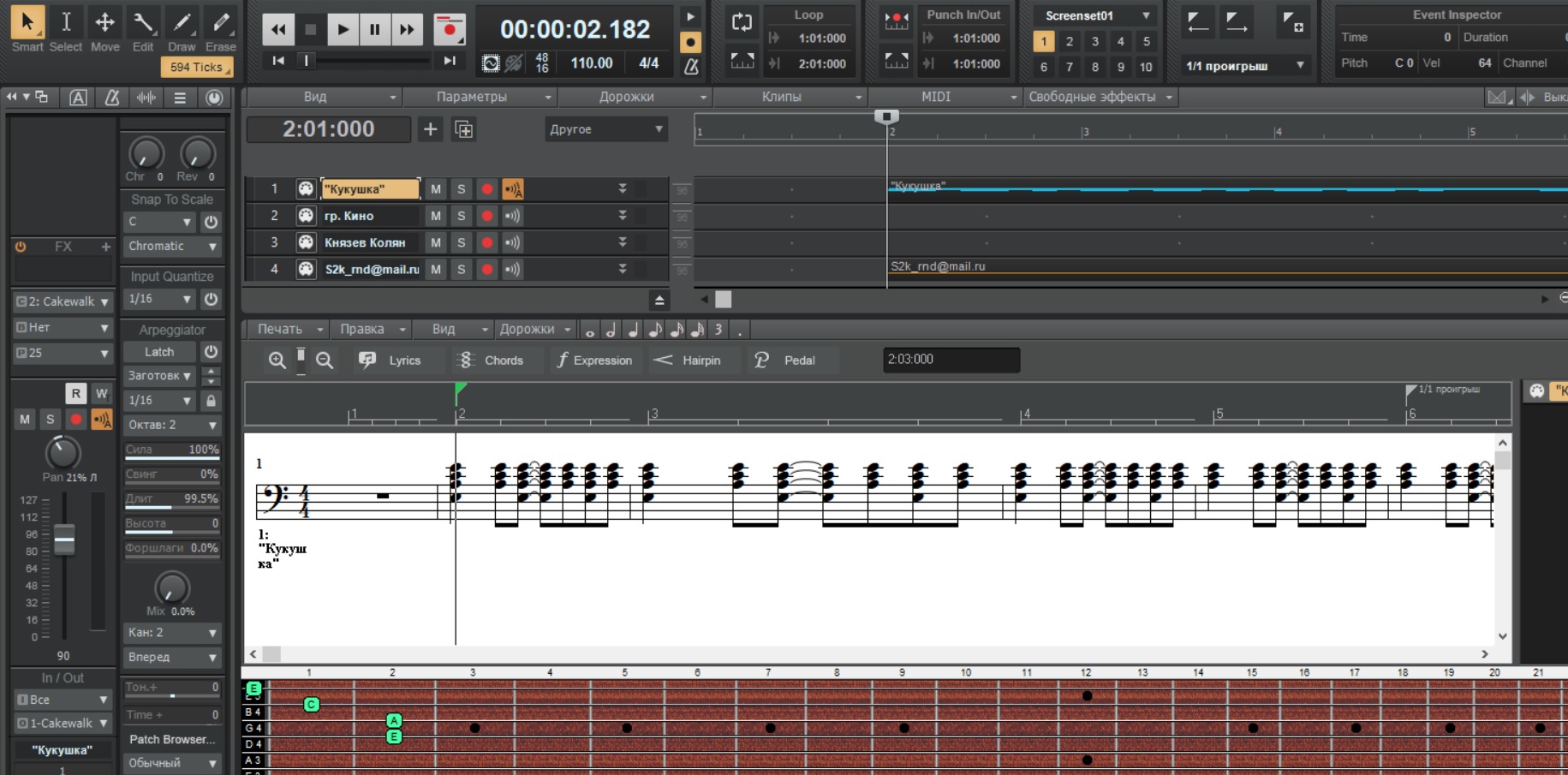1568x775 pixels.
Task: Open the 1/1 проигрыш marker dropdown
Action: pyautogui.click(x=1245, y=65)
